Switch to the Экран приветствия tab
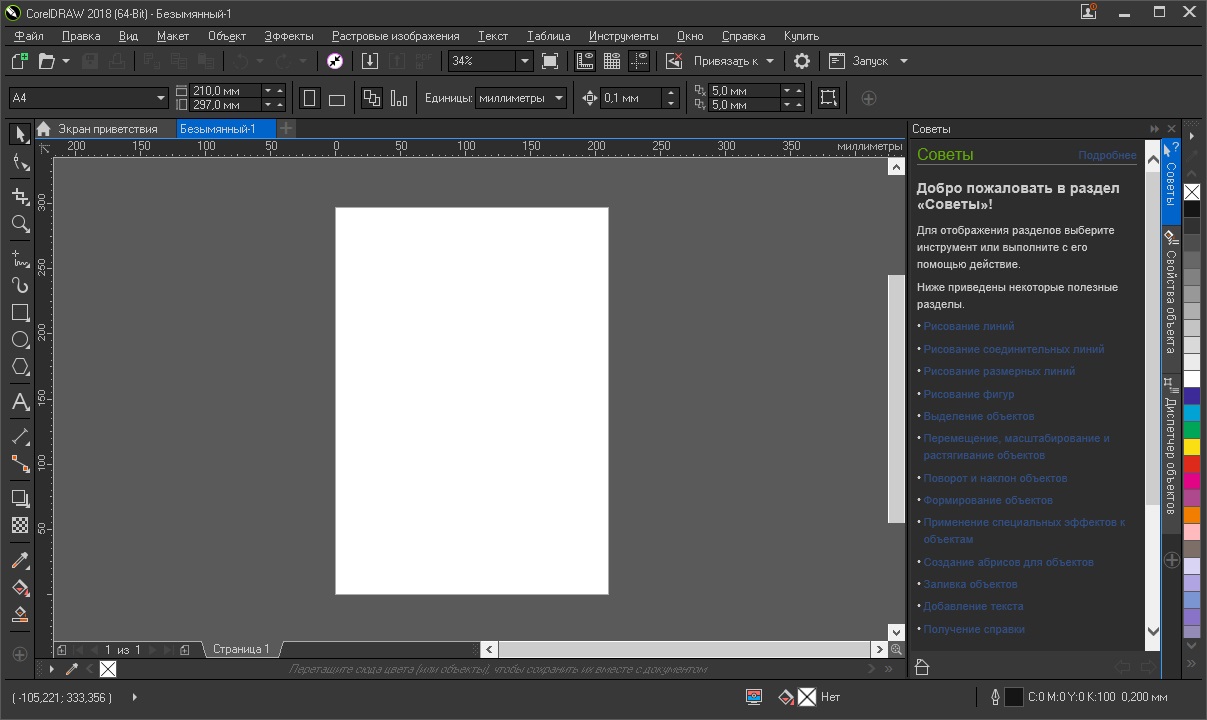Image resolution: width=1207 pixels, height=720 pixels. click(107, 129)
